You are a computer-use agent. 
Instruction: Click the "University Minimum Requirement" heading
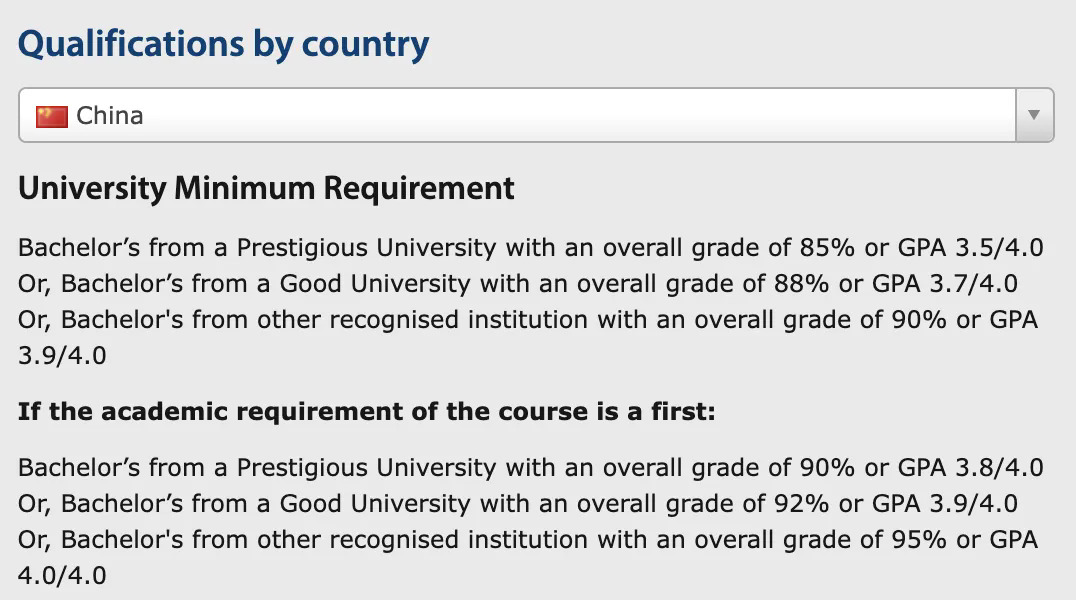[x=266, y=188]
